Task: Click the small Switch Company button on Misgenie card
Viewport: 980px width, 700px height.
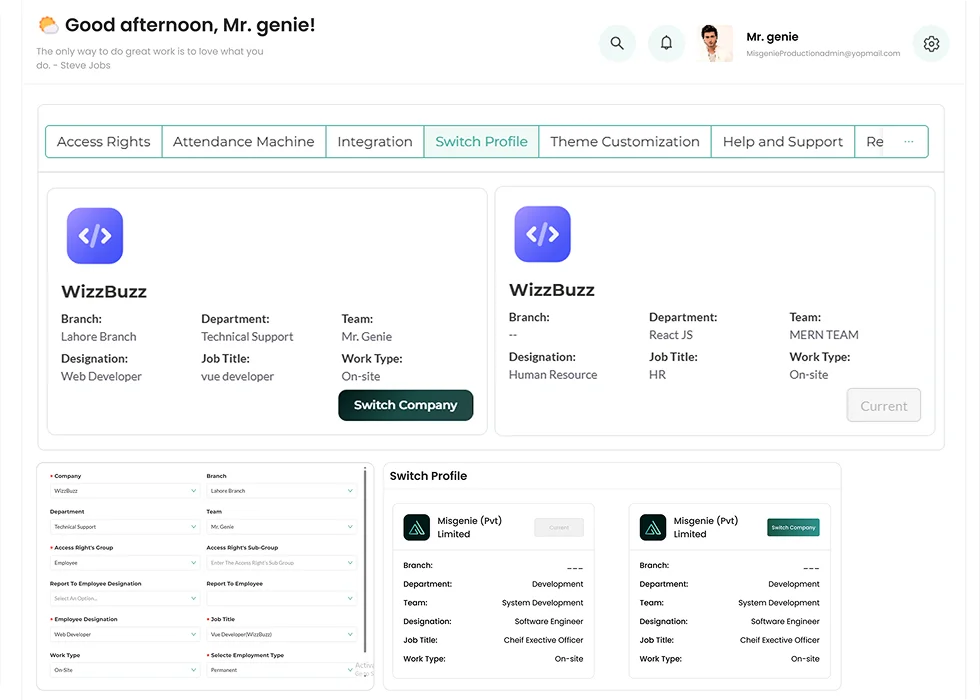Action: click(793, 527)
